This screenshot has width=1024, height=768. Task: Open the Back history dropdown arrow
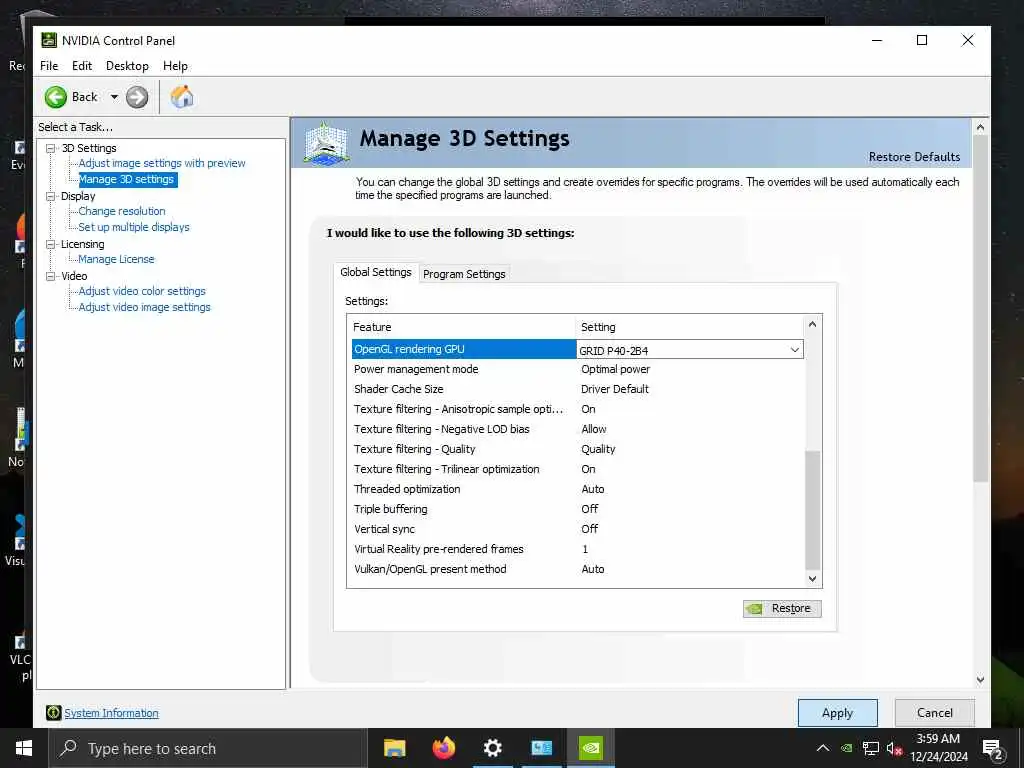click(114, 97)
